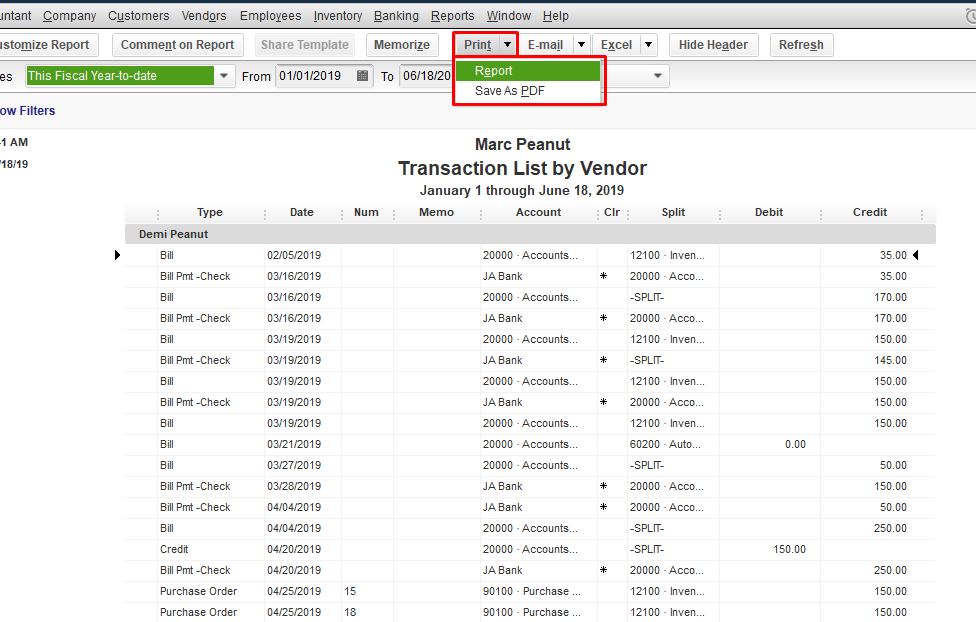976x622 pixels.
Task: Open the Window menu
Action: click(x=509, y=16)
